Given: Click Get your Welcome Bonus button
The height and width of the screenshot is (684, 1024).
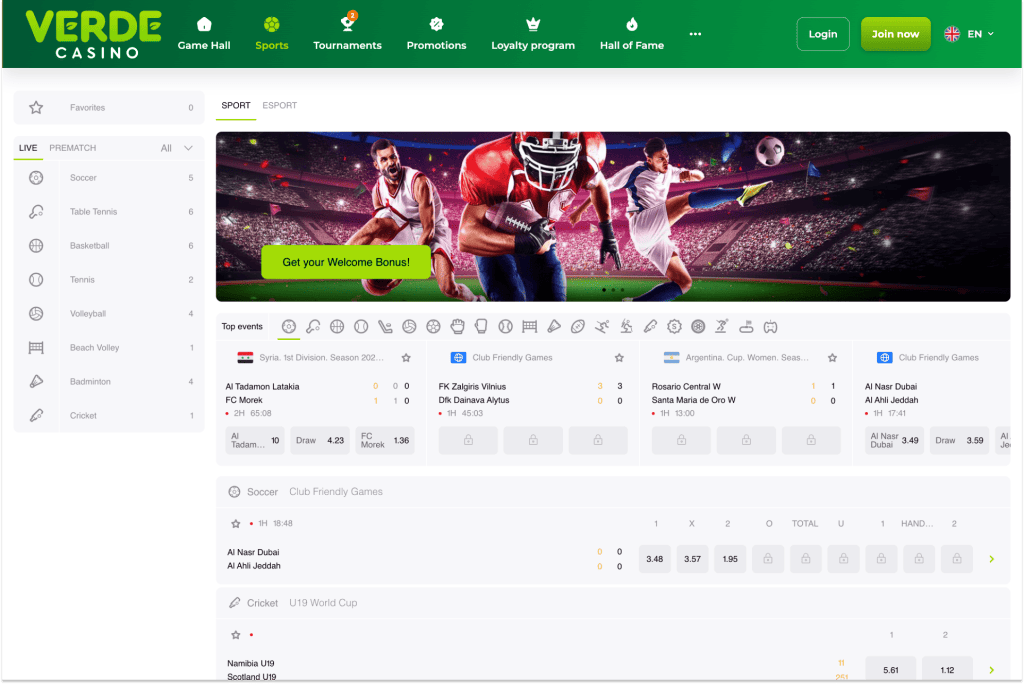Looking at the screenshot, I should coord(346,262).
